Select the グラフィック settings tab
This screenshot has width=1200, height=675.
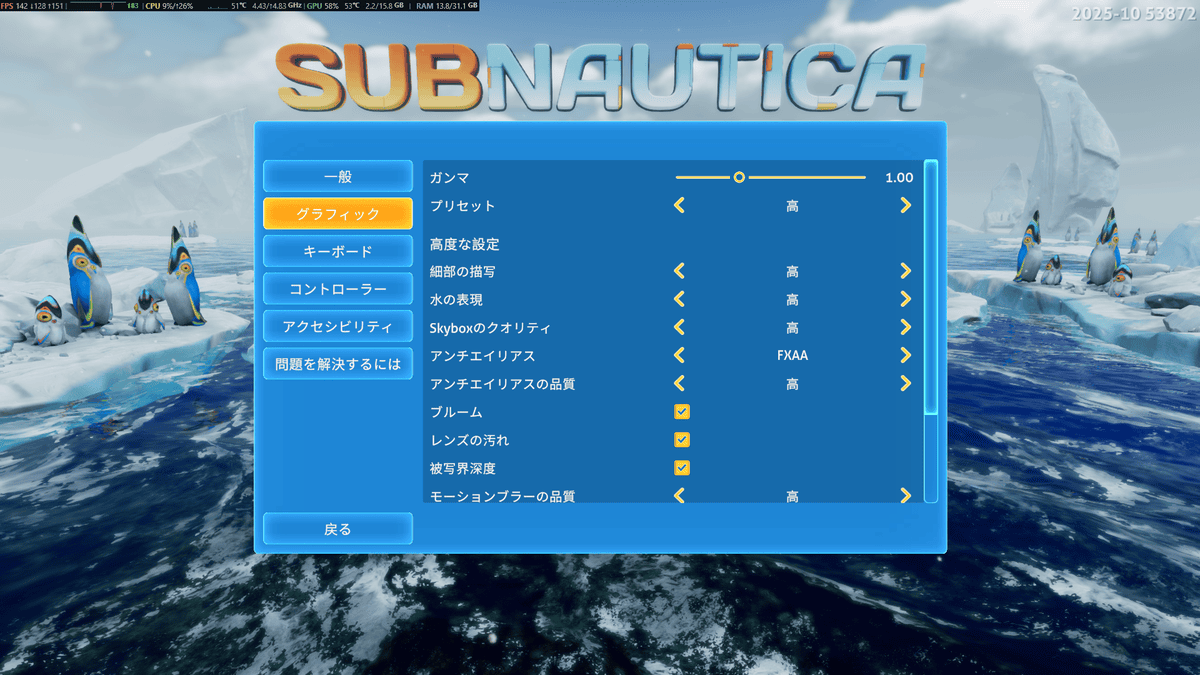(x=338, y=213)
